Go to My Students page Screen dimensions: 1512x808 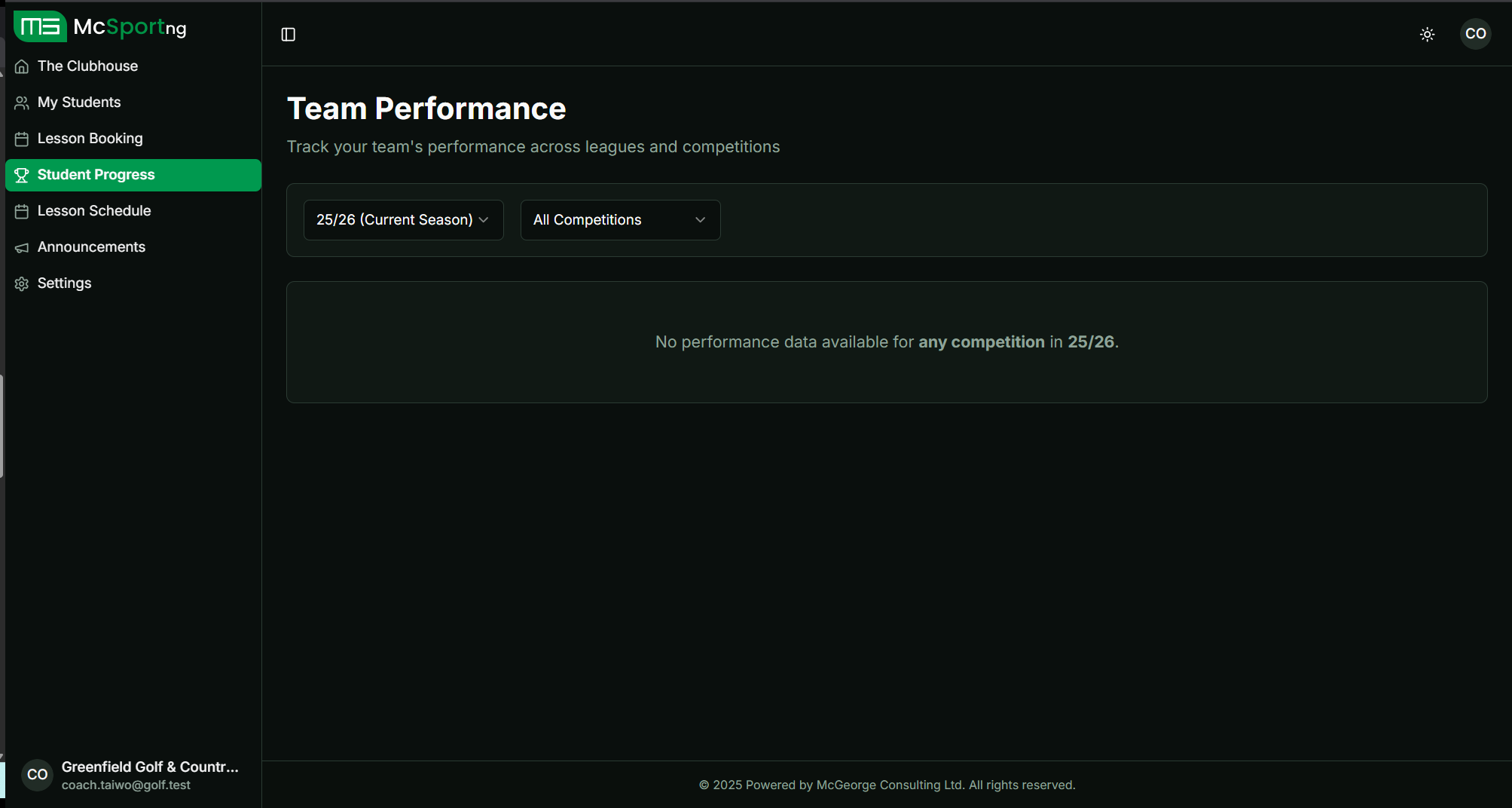coord(79,103)
